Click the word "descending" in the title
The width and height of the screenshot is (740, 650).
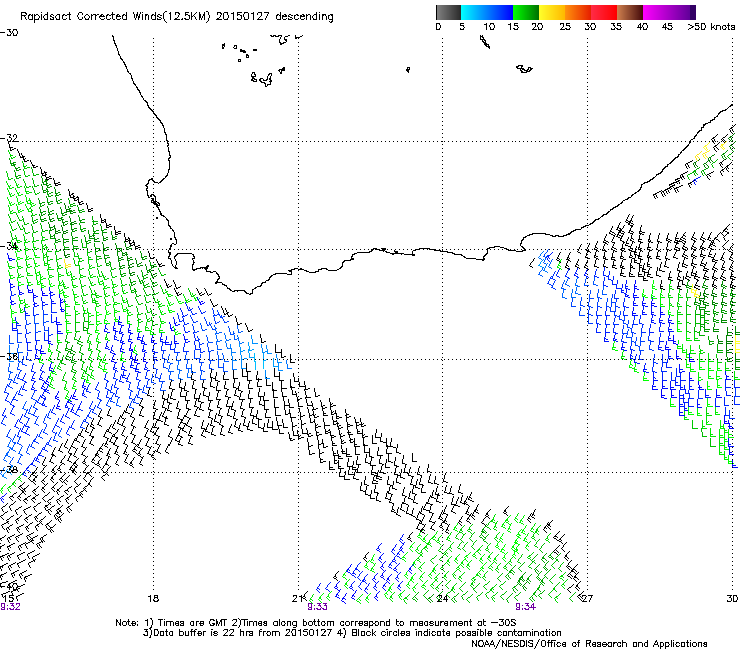304,17
